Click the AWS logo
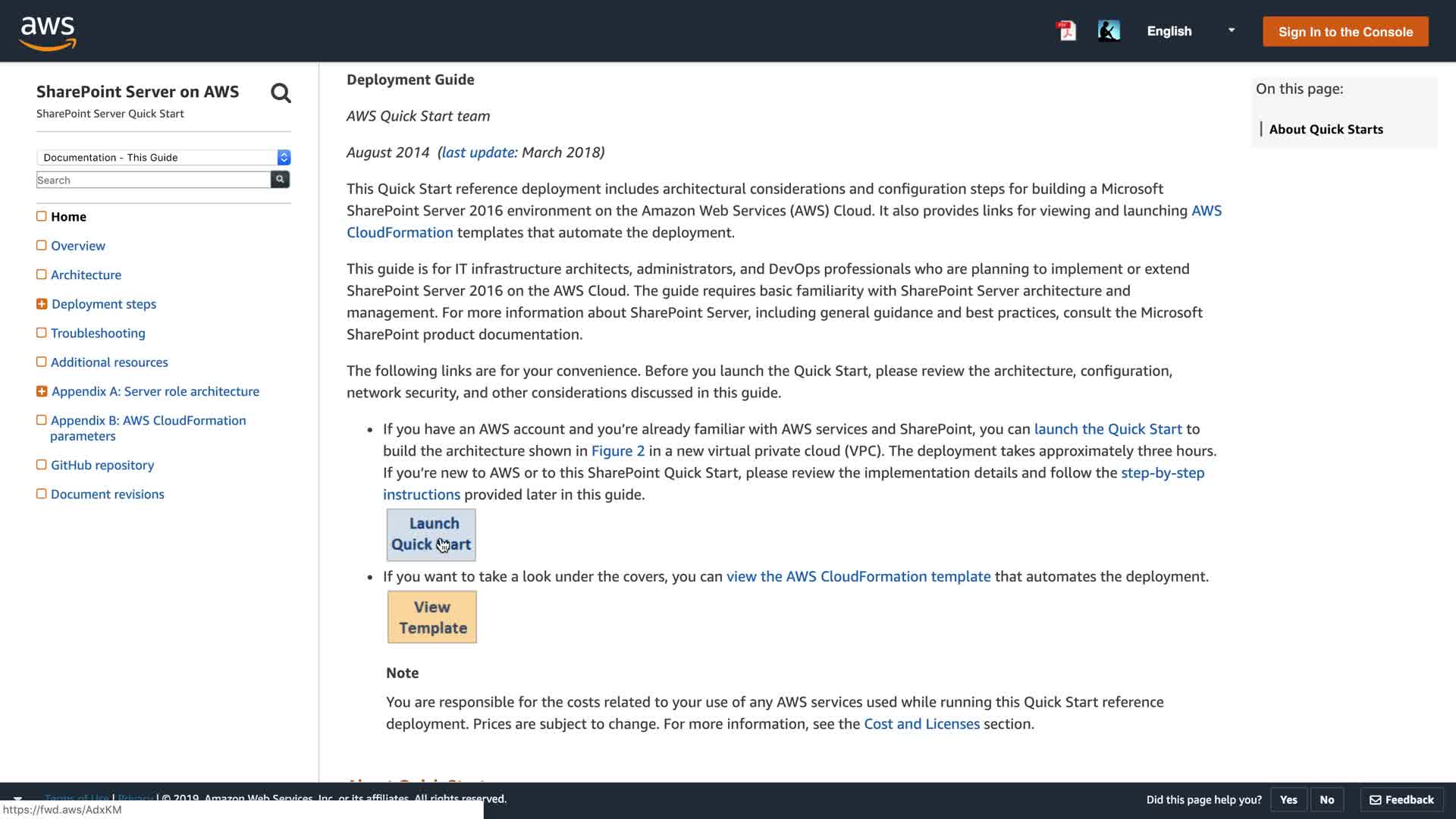Image resolution: width=1456 pixels, height=819 pixels. pos(47,33)
